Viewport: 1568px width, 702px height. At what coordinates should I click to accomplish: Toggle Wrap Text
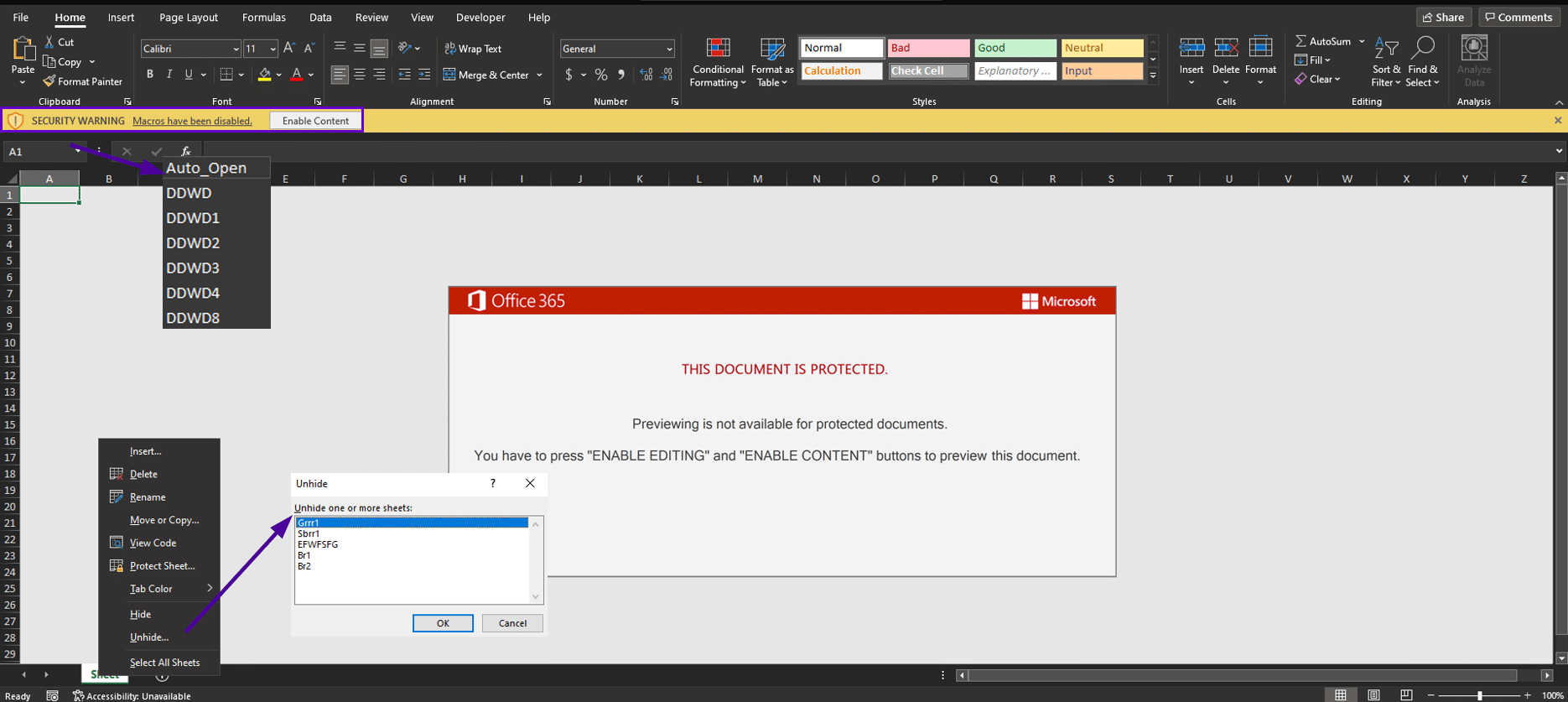473,49
